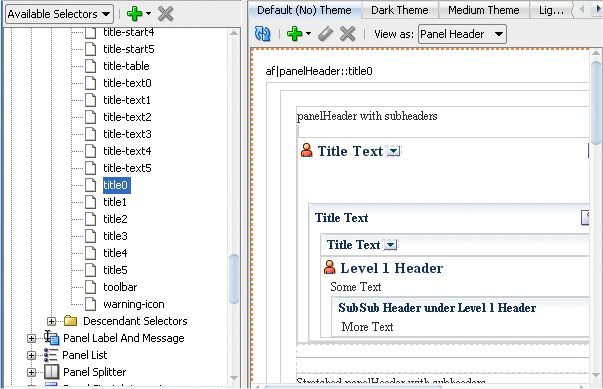603x389 pixels.
Task: Click the Panel List component icon
Action: click(50, 355)
